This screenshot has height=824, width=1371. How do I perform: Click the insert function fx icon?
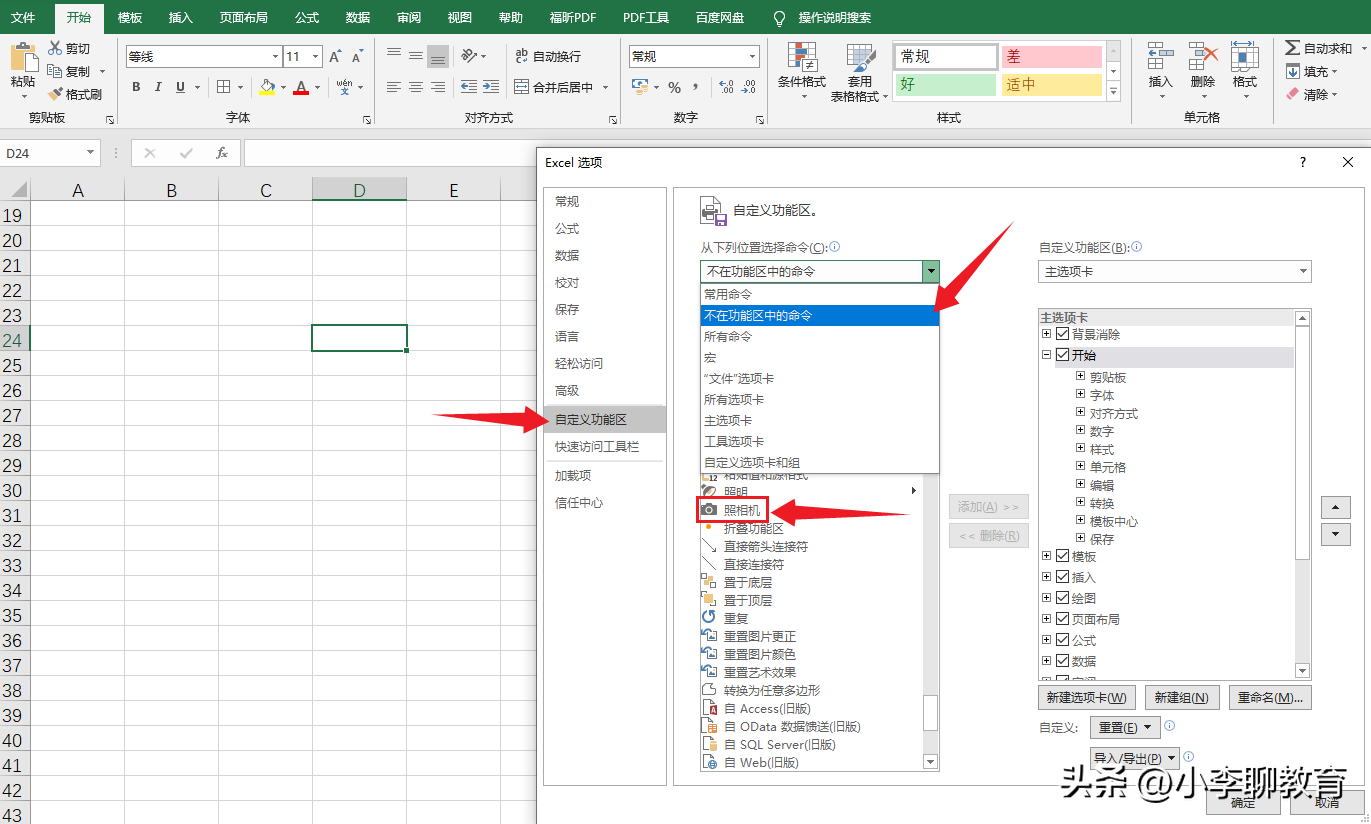pos(222,153)
